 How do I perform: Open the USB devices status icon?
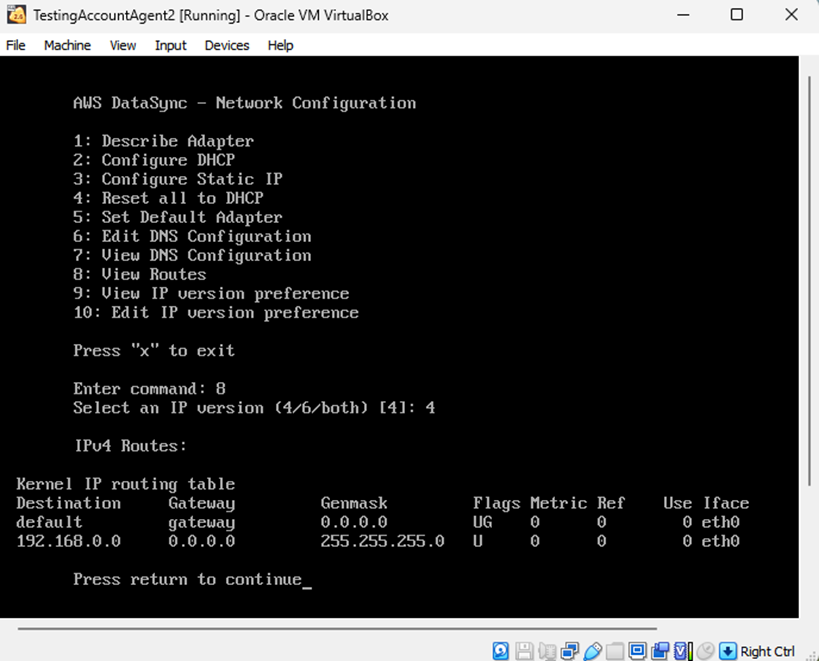[592, 651]
